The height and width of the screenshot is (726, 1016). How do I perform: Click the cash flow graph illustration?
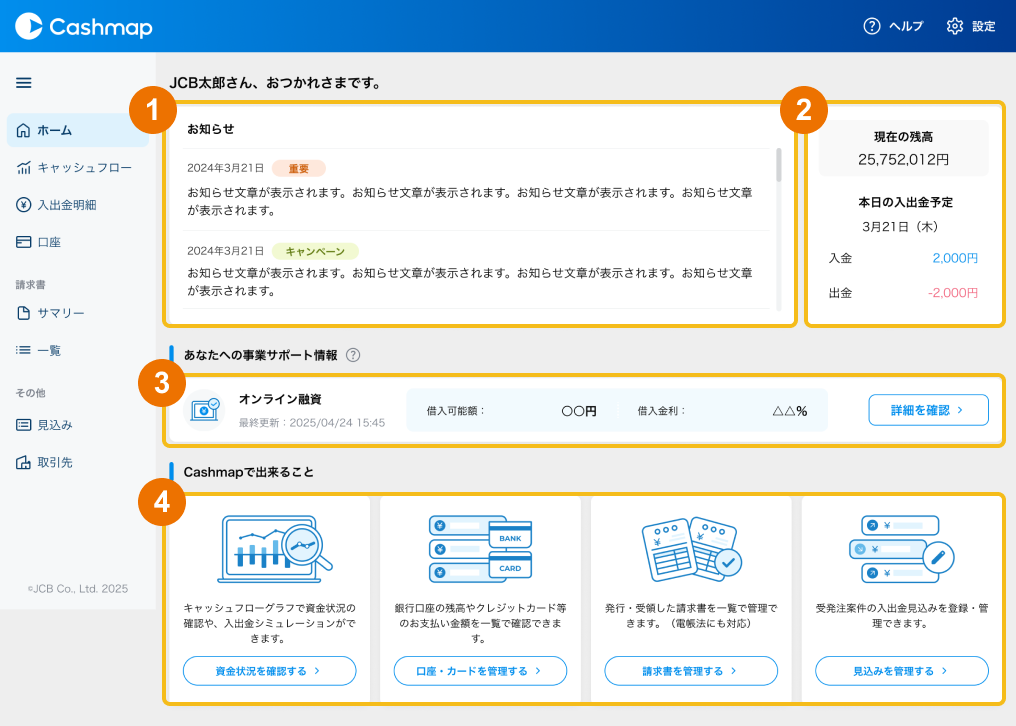click(275, 551)
